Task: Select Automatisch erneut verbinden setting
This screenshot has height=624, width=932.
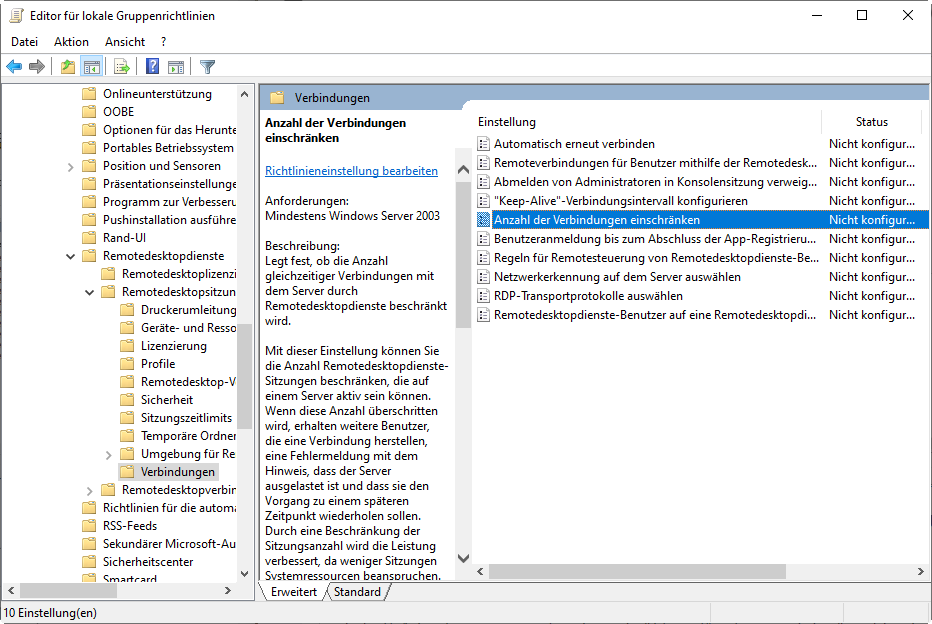Action: click(x=574, y=144)
